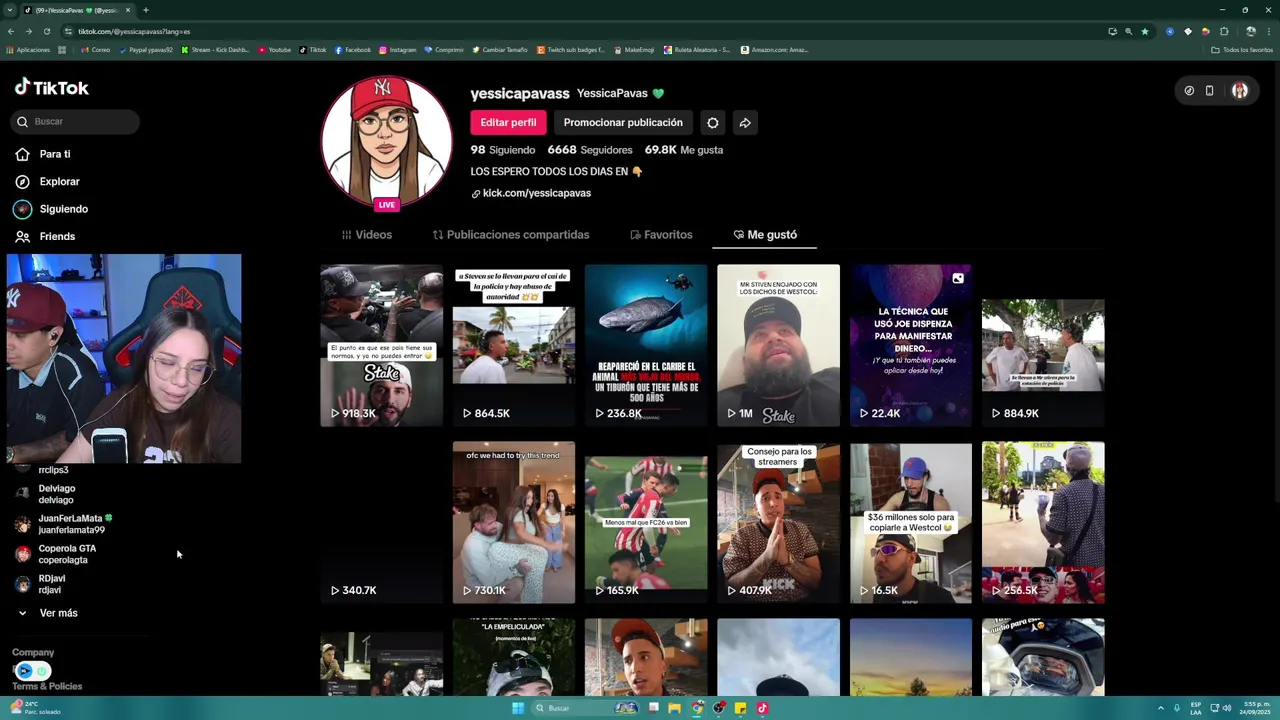Switch to the Favoritos tab
The height and width of the screenshot is (720, 1280).
tap(661, 235)
